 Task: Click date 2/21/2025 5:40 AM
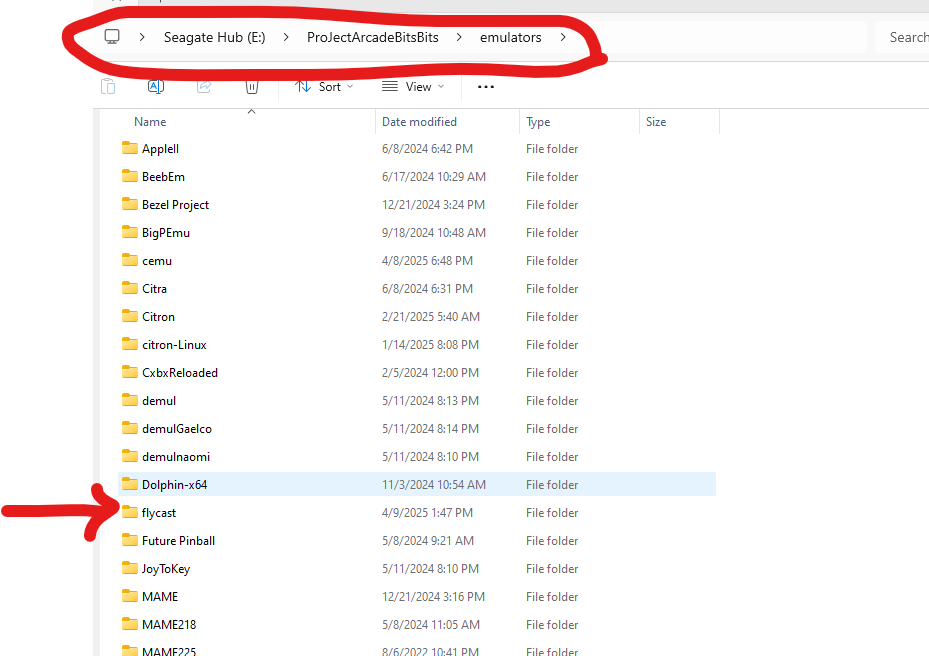coord(431,316)
